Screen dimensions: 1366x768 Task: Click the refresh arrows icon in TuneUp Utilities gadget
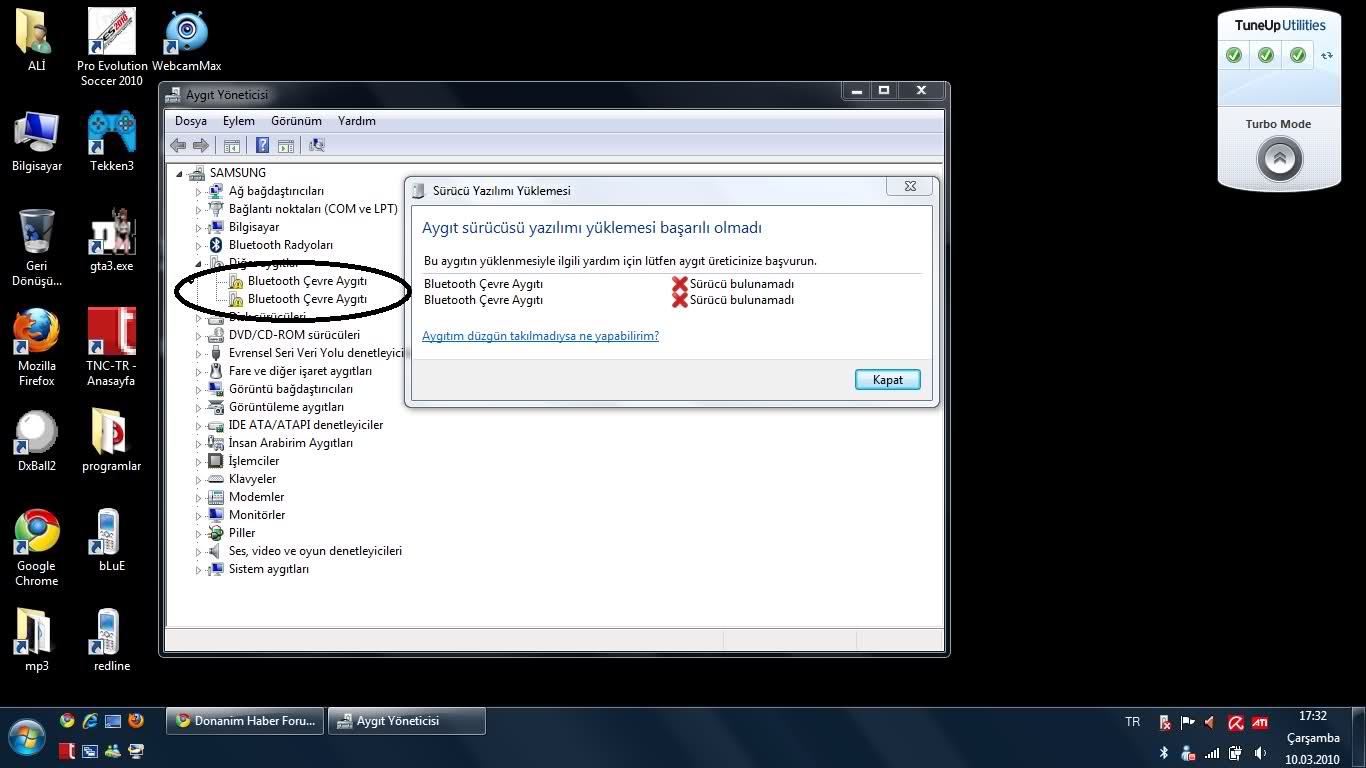point(1327,55)
